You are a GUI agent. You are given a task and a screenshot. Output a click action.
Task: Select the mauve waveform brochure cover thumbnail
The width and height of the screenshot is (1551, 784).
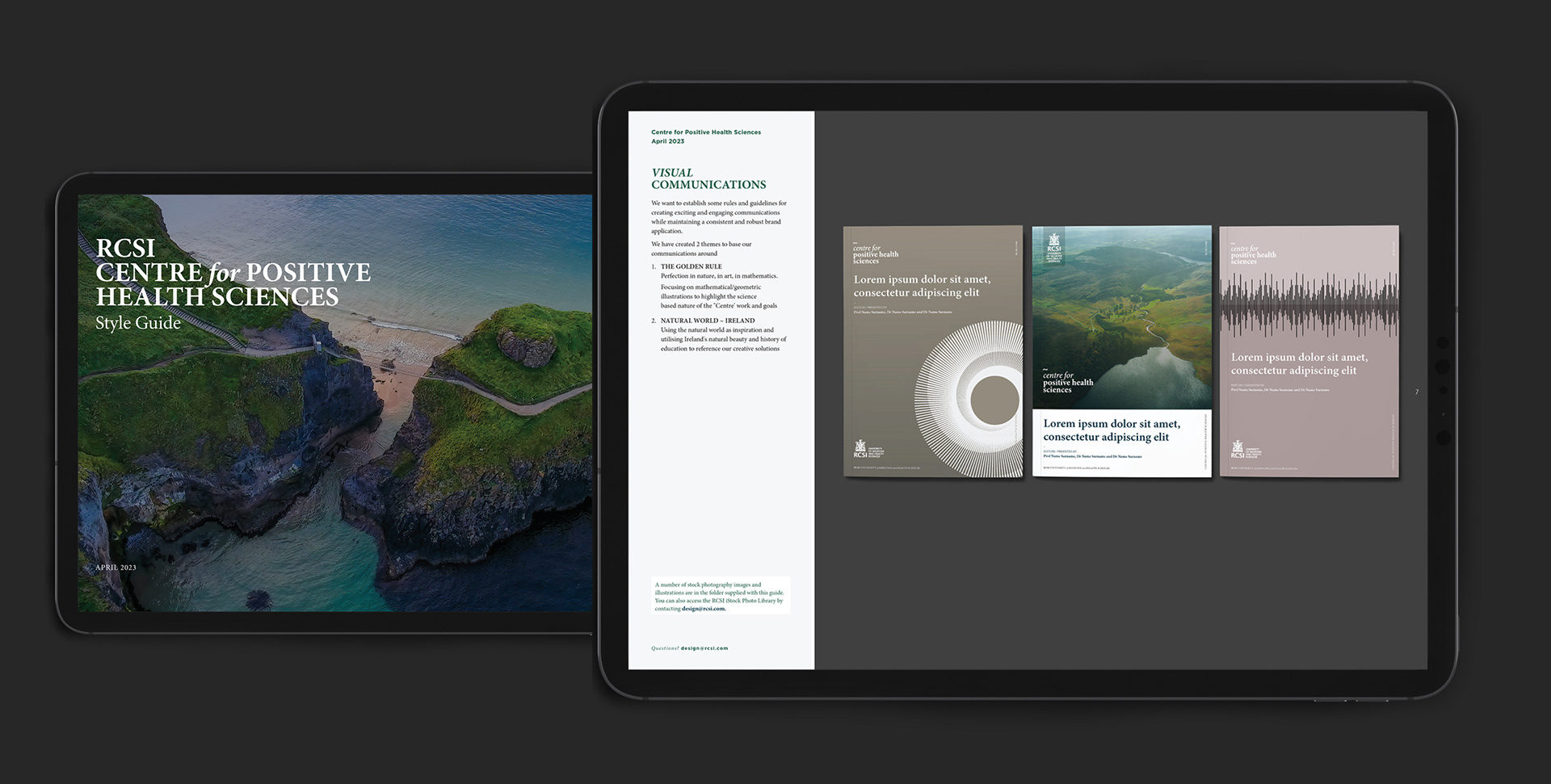click(1309, 351)
